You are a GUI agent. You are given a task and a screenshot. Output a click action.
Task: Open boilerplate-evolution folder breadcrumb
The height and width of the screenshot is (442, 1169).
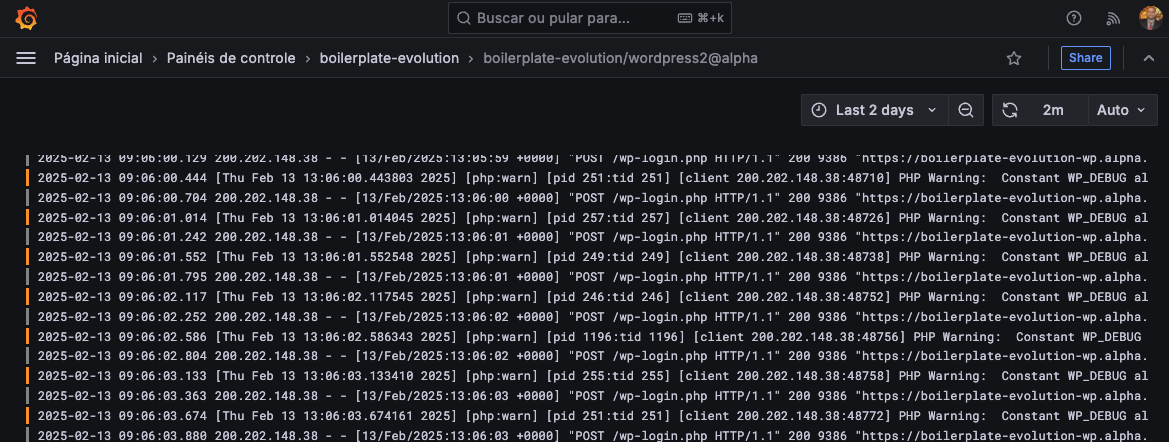[x=389, y=58]
